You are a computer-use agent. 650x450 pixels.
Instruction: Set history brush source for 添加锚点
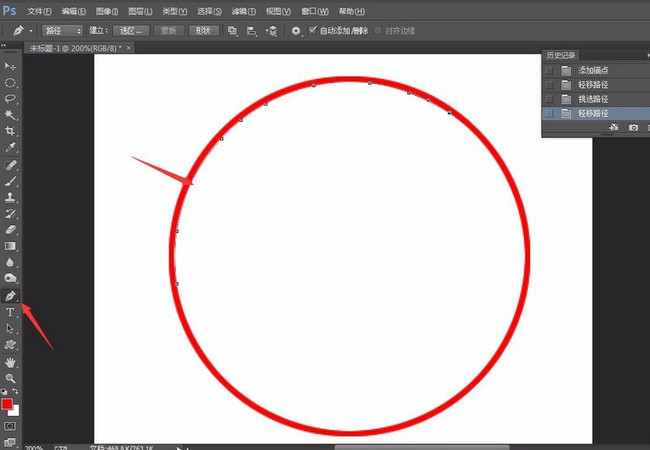[x=549, y=70]
